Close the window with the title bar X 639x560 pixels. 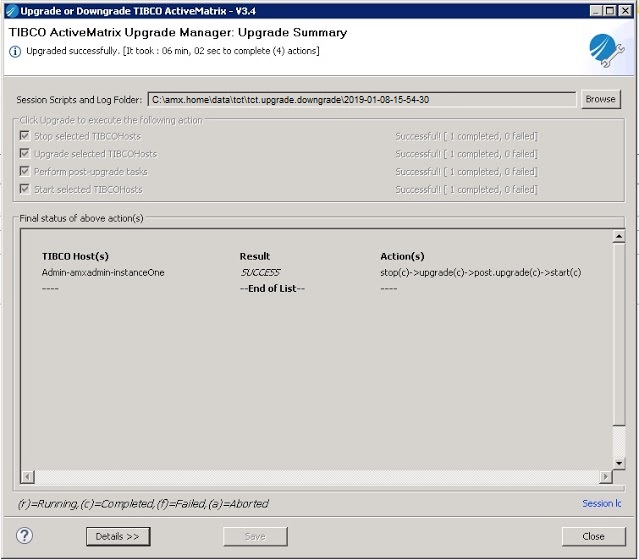pyautogui.click(x=625, y=11)
